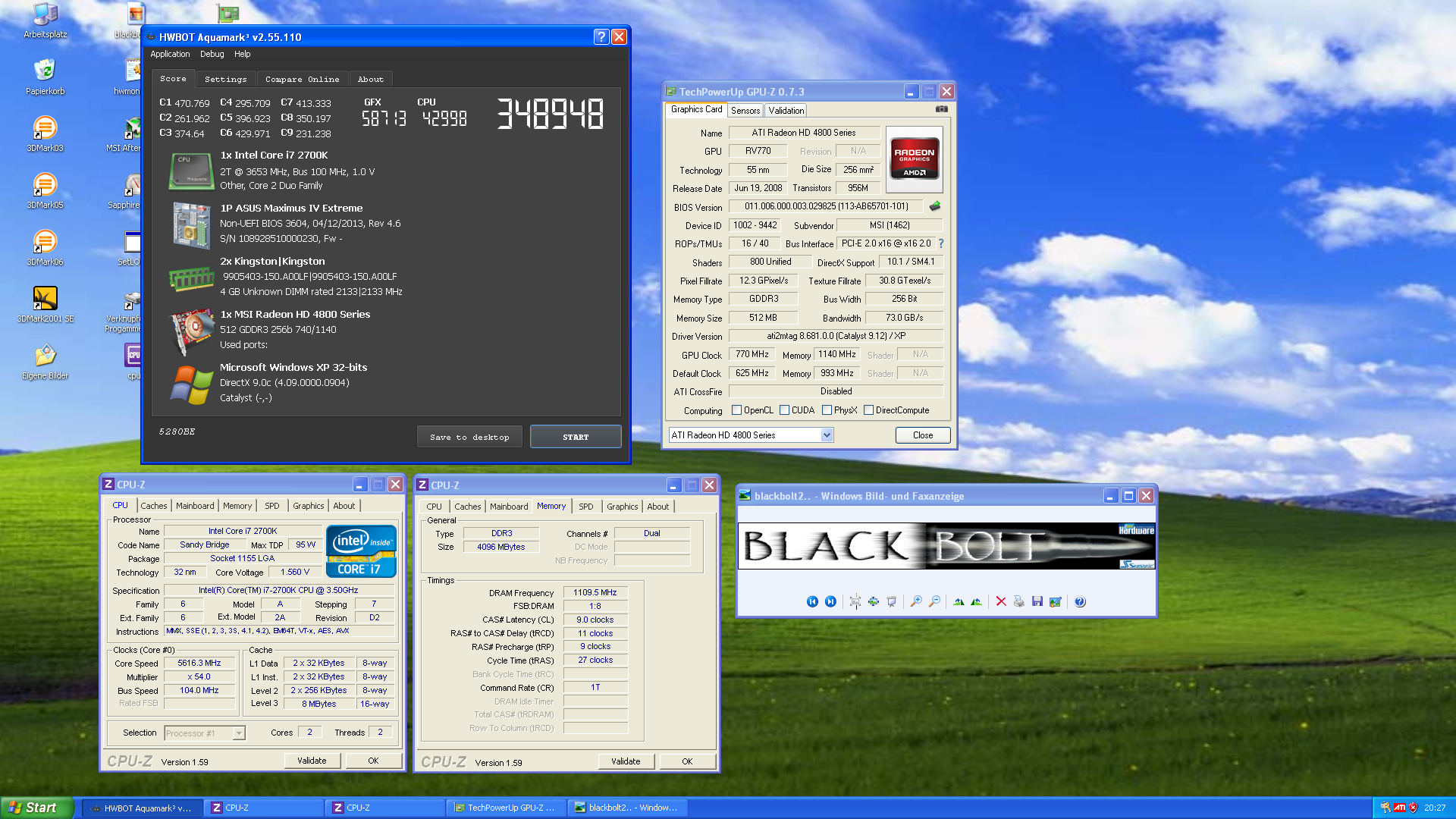Open the Arbeitsplatz desktop icon
1456x819 pixels.
tap(45, 21)
